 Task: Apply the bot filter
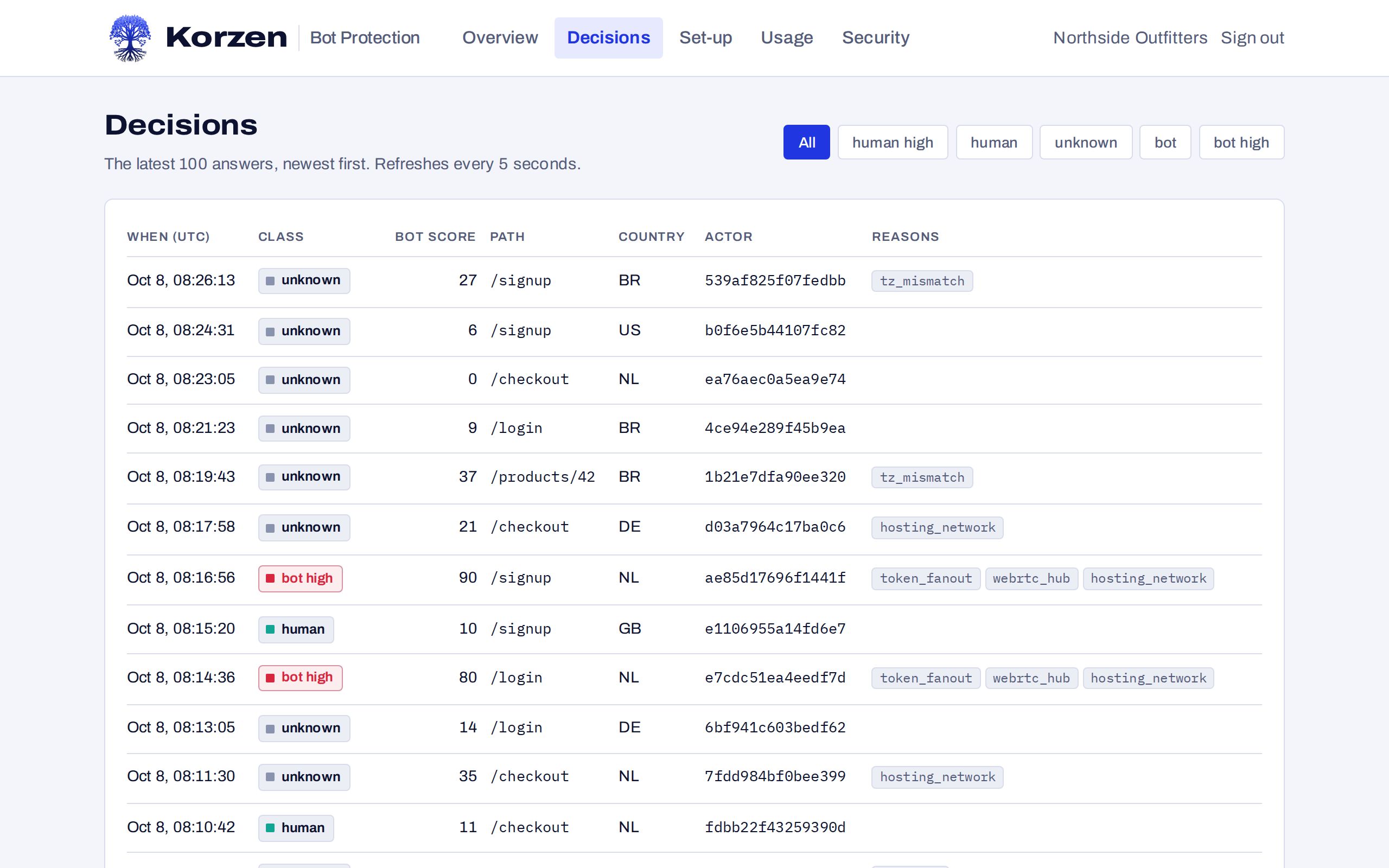(x=1165, y=142)
